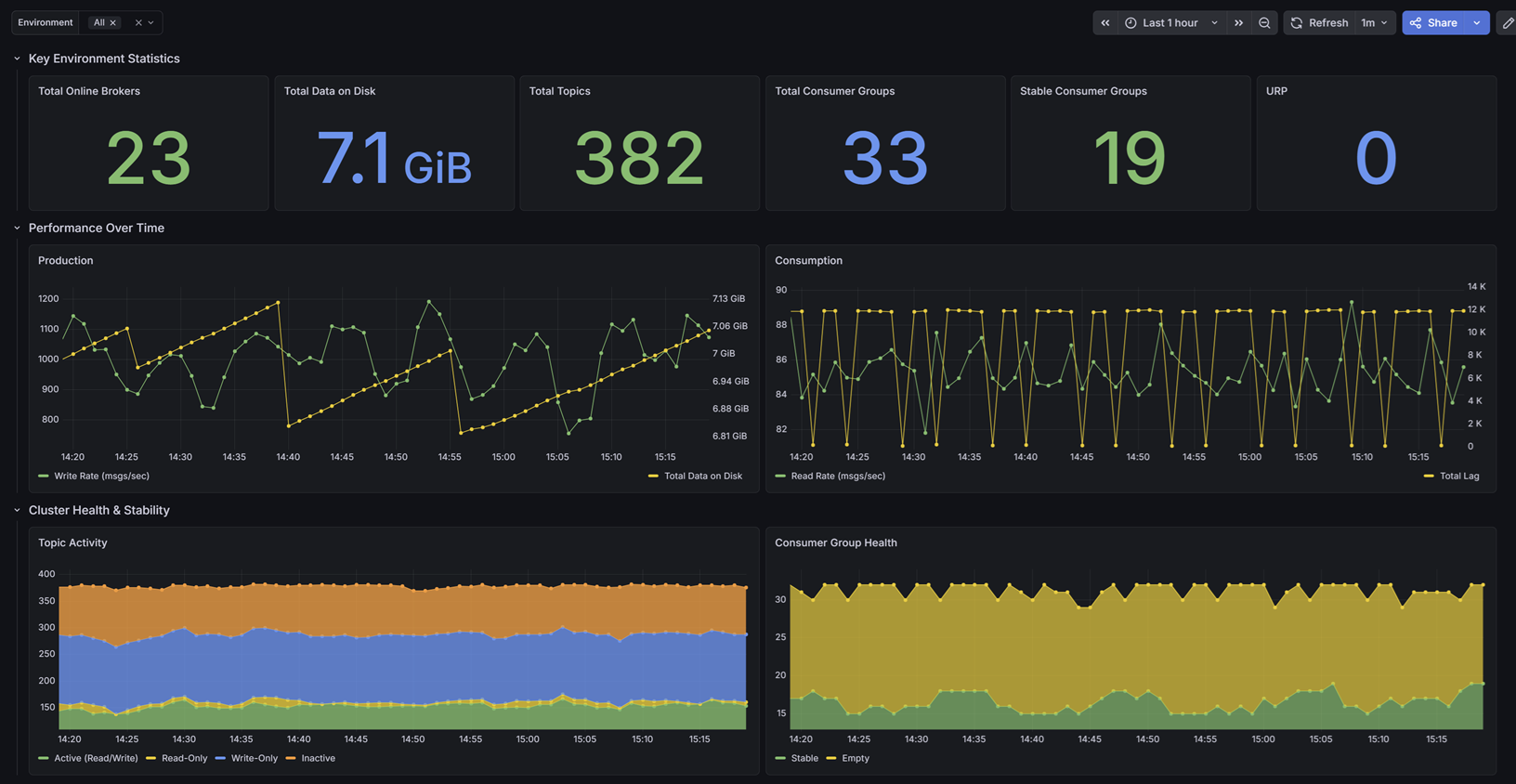Expand the Share button dropdown arrow

(1477, 22)
